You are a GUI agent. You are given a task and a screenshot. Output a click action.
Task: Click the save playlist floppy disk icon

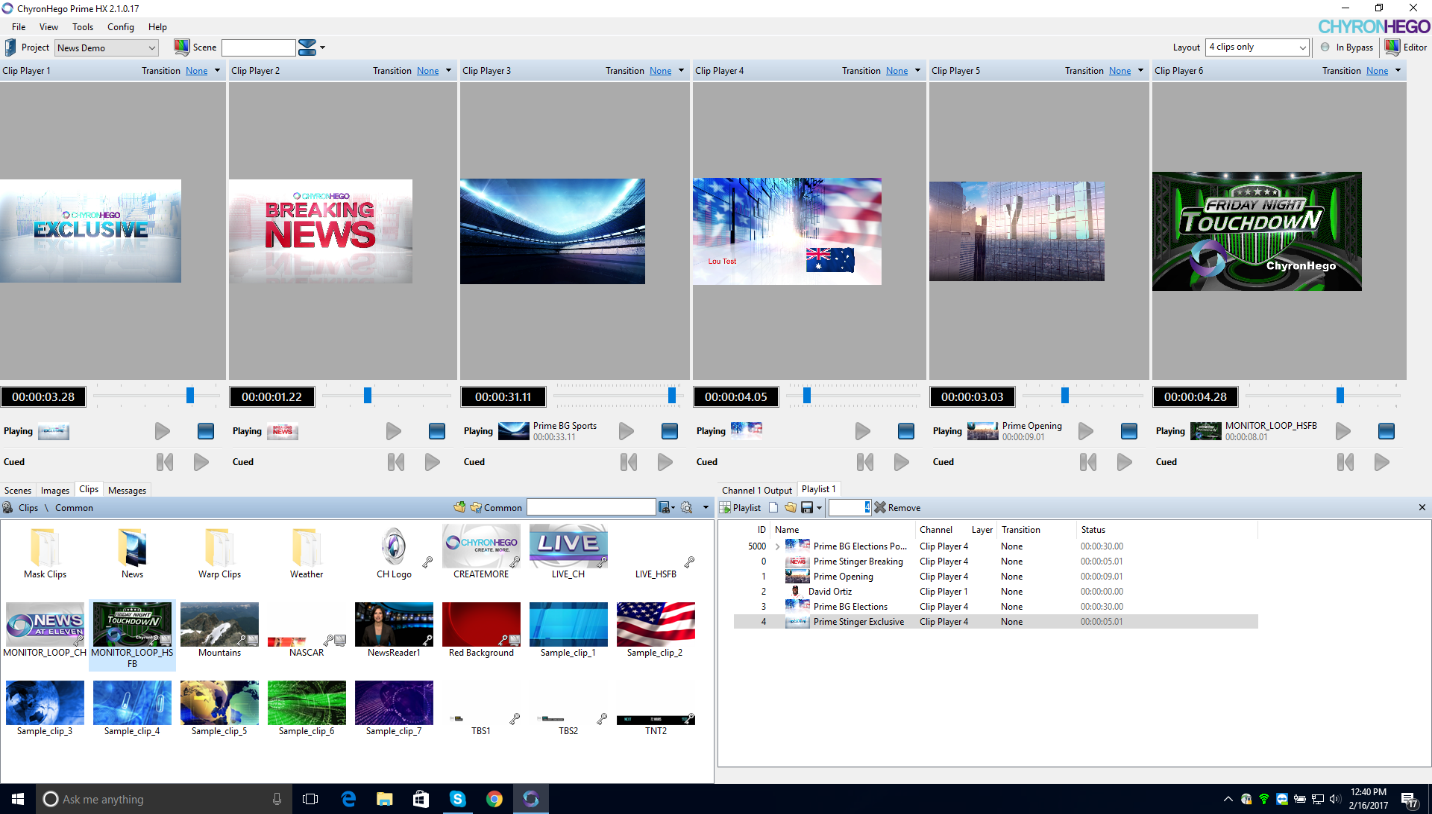pyautogui.click(x=807, y=508)
